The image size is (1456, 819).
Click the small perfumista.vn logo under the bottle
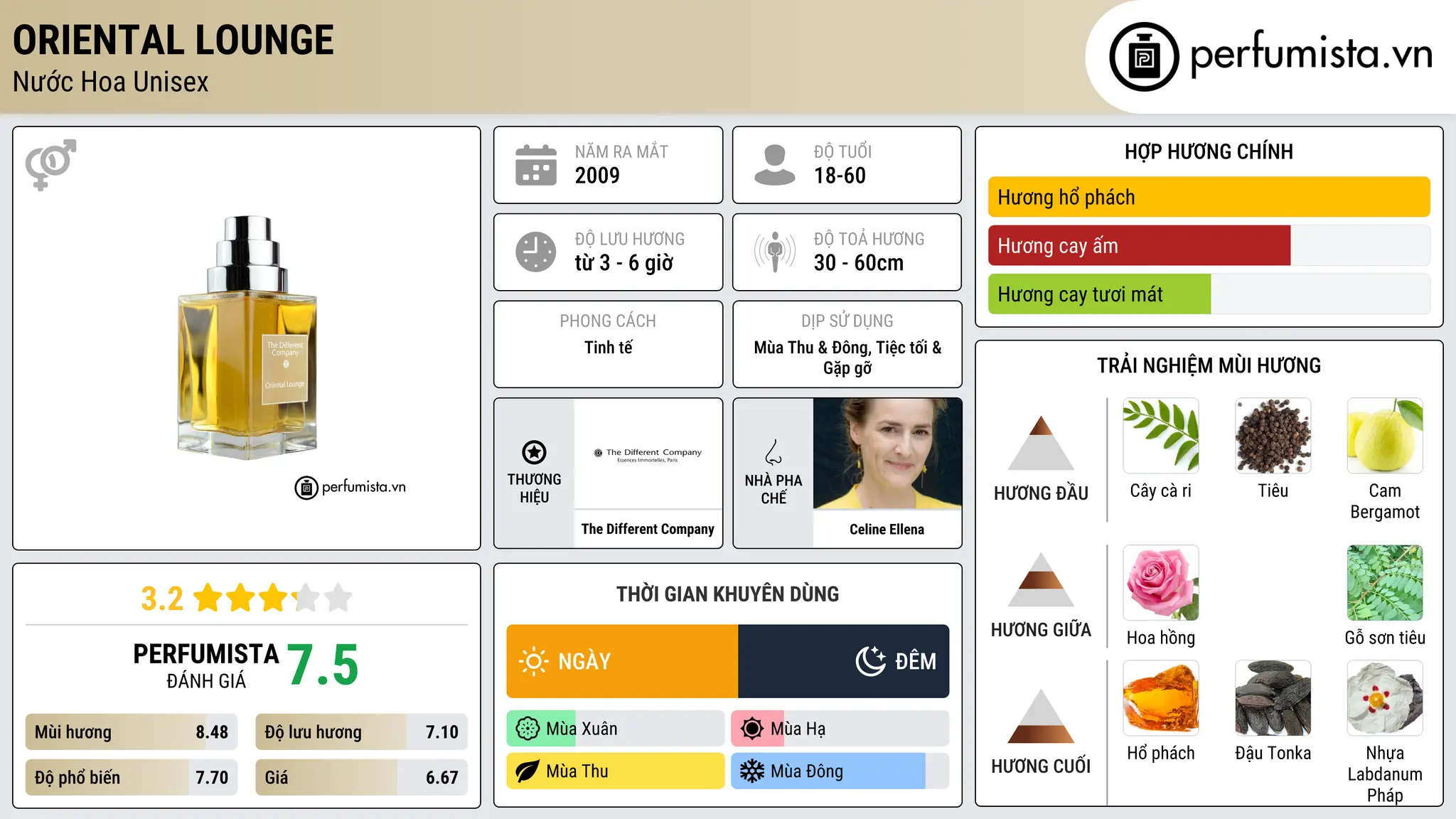coord(350,488)
